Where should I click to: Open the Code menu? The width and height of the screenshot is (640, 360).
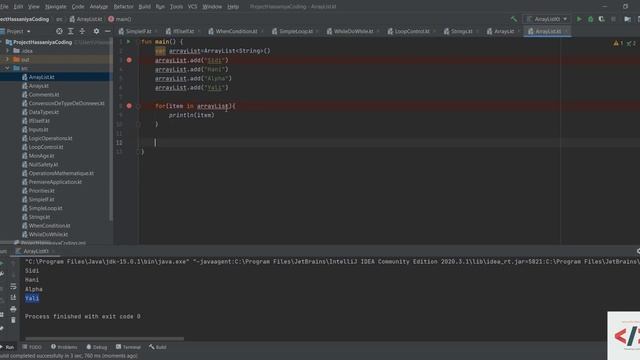(78, 7)
